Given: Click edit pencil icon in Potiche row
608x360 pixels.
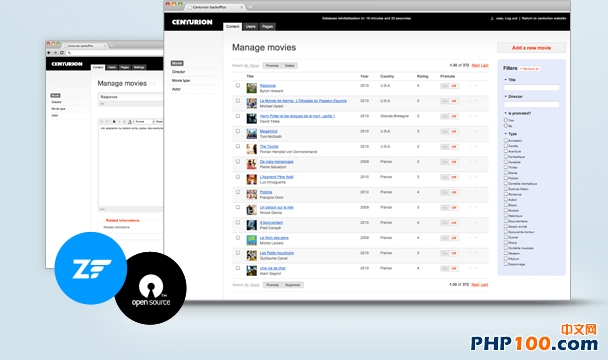Looking at the screenshot, I should tap(470, 192).
